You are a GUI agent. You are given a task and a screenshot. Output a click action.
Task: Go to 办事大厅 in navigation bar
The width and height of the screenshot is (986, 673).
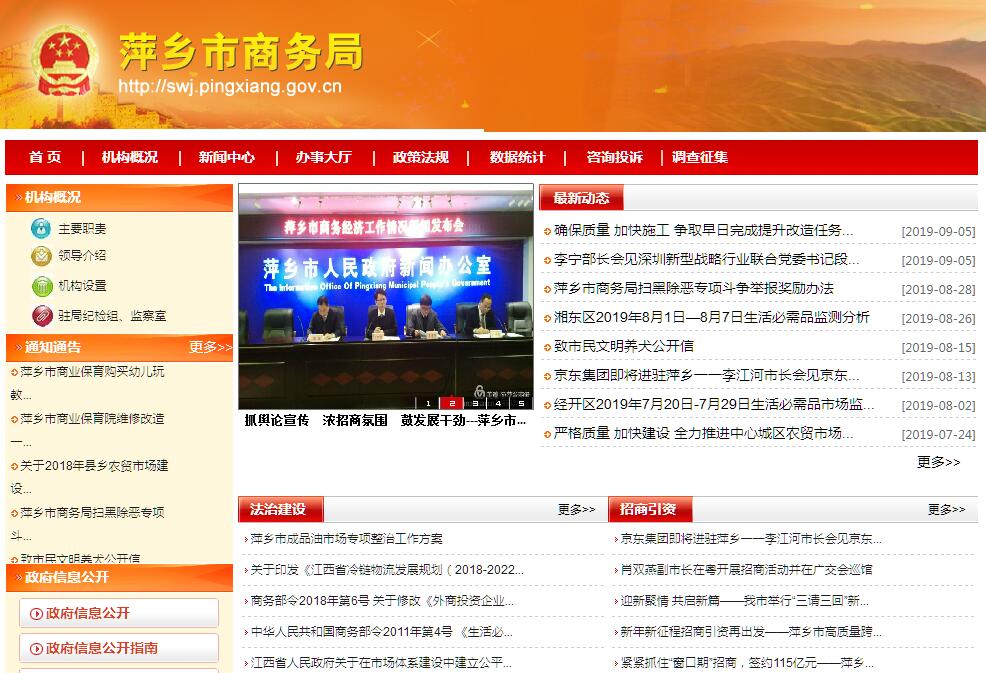click(x=323, y=157)
